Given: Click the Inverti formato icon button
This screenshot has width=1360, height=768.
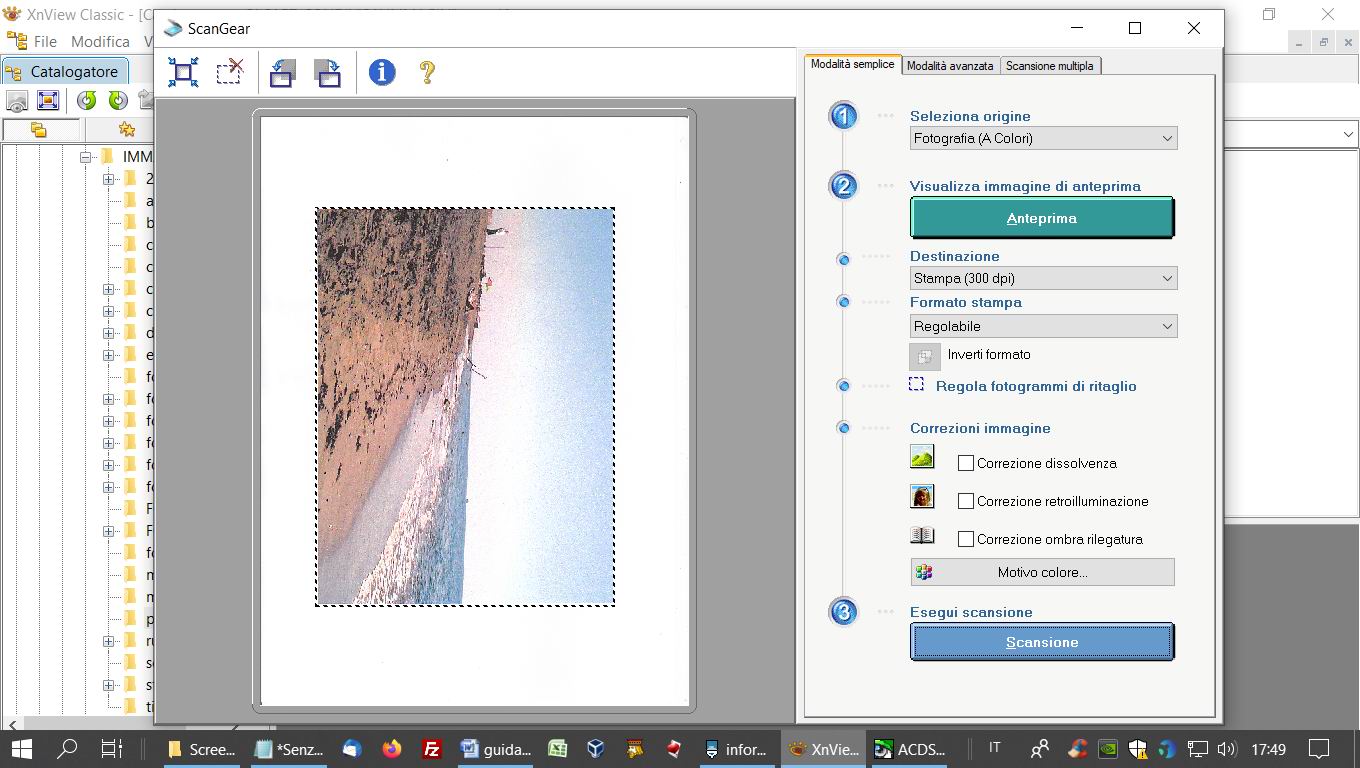Looking at the screenshot, I should click(x=925, y=356).
